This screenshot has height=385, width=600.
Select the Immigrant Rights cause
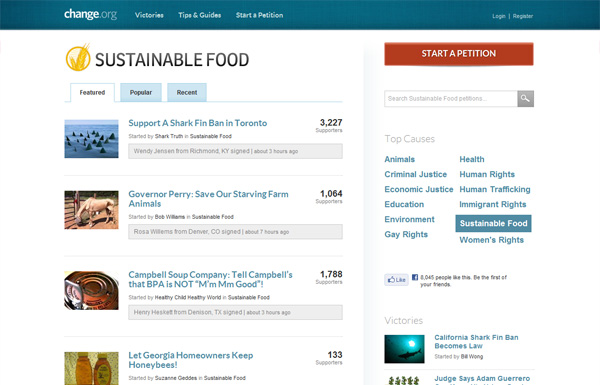pos(493,204)
